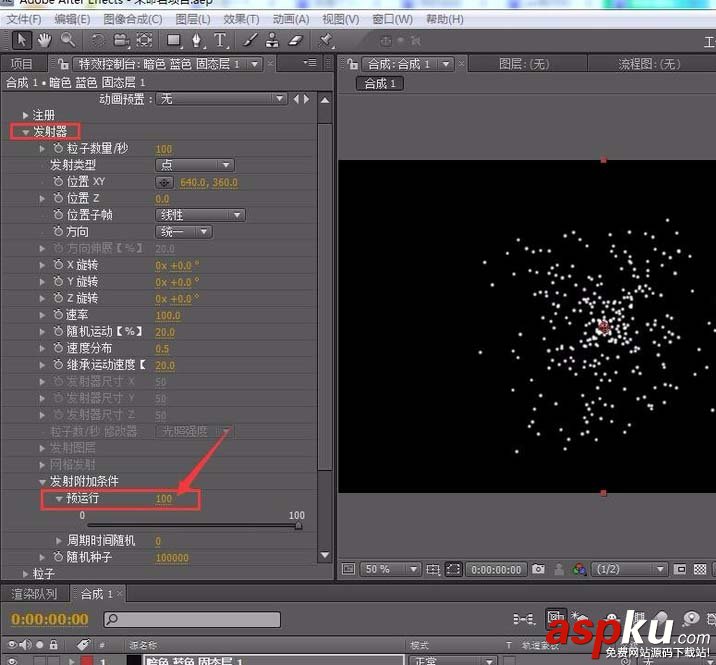Click the brainstorm lightbulb icon
Viewport: 716px width, 665px height.
coord(691,618)
